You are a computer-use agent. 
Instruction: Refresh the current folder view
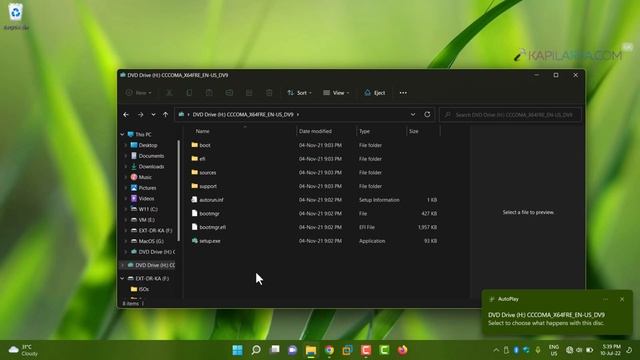427,115
